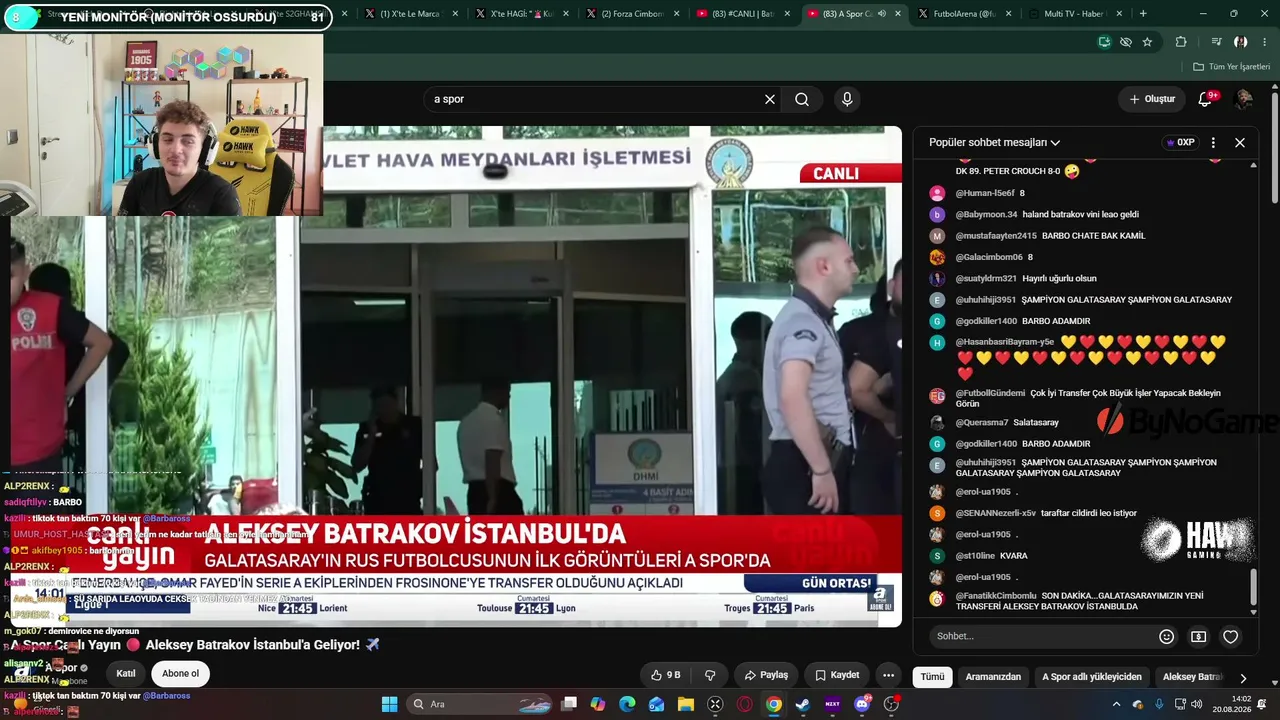Click the YouTube search magnifier button
Screen dimensions: 1280x720
(x=802, y=99)
